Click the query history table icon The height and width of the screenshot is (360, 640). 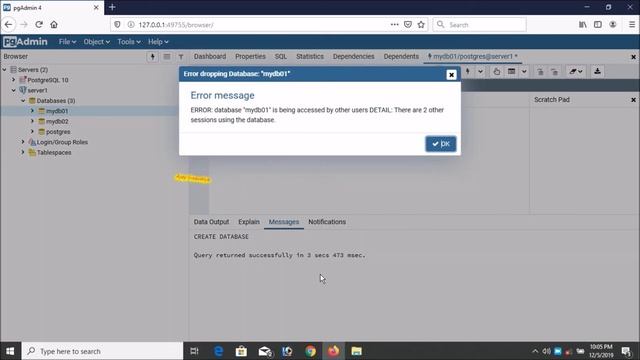(511, 71)
